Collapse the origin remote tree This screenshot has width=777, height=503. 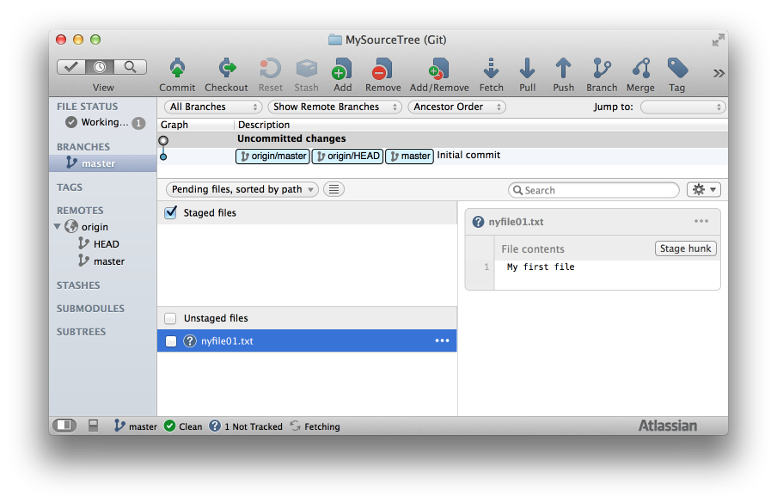[57, 226]
